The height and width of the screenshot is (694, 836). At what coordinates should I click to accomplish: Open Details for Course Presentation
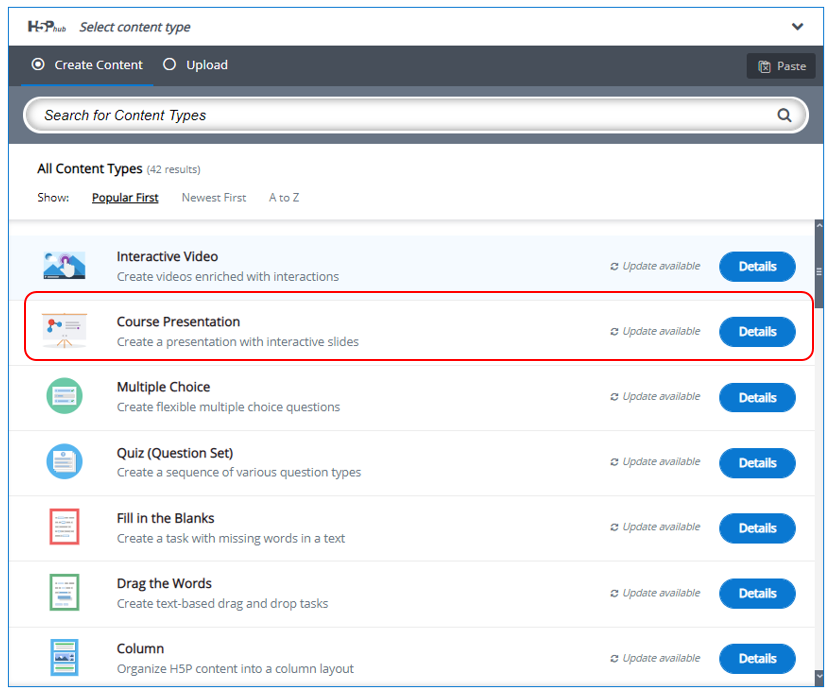[757, 332]
